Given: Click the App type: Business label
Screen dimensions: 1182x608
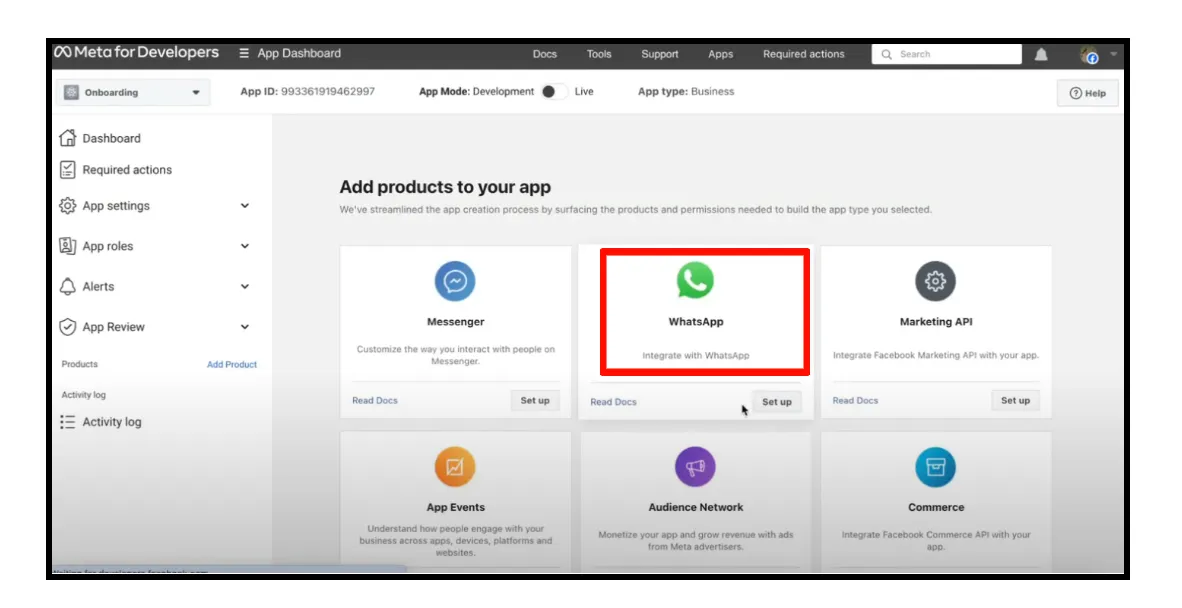Looking at the screenshot, I should point(686,91).
